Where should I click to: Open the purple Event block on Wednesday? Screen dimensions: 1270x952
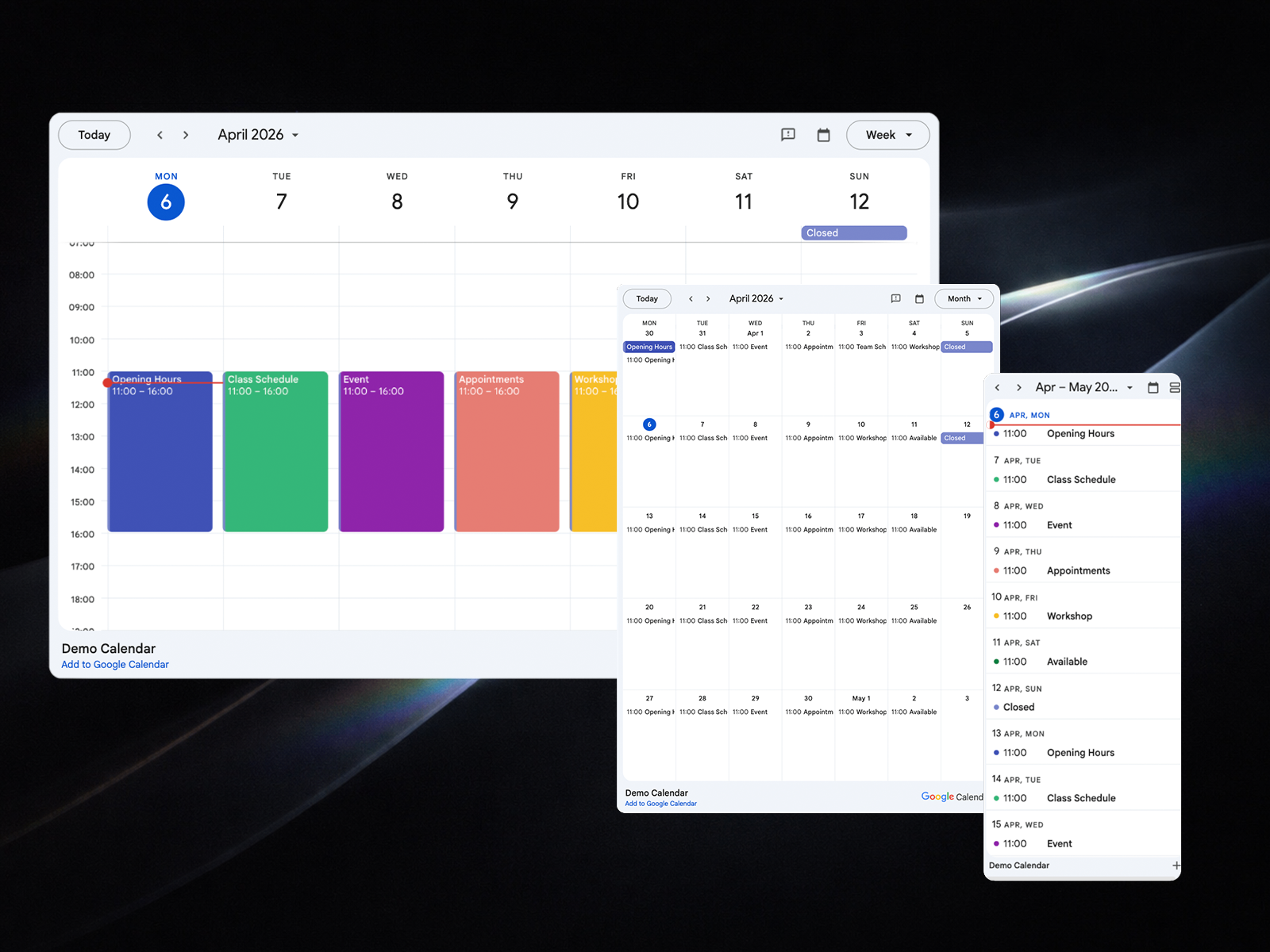(391, 452)
